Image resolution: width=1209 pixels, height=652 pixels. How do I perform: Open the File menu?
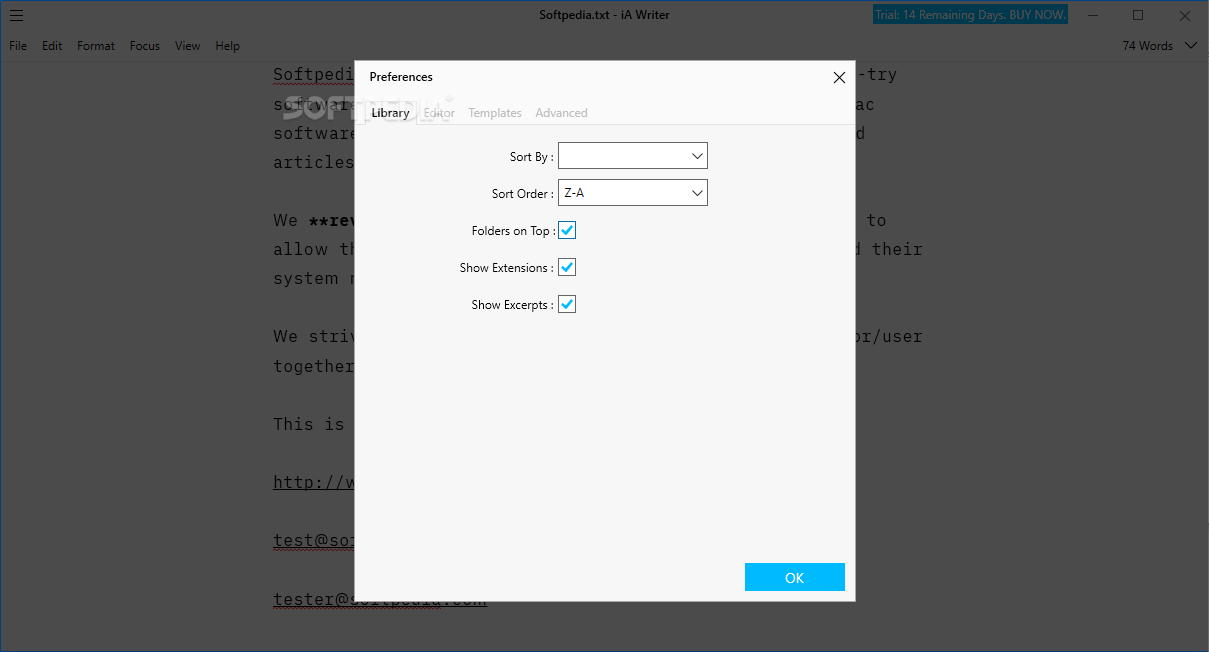click(x=19, y=46)
